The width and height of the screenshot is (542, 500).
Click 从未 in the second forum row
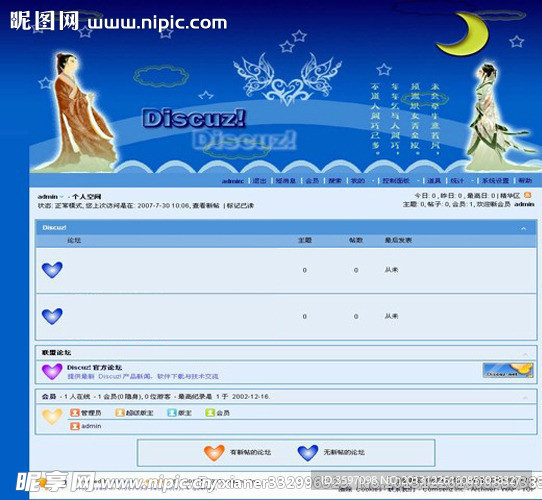391,316
